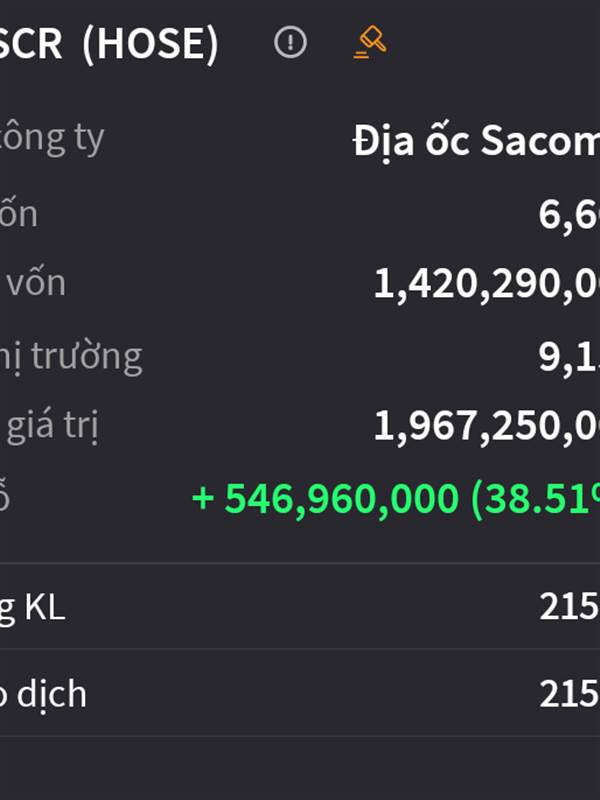Tap the orange gavel auction icon
Screen dimensions: 600x800
[x=370, y=42]
